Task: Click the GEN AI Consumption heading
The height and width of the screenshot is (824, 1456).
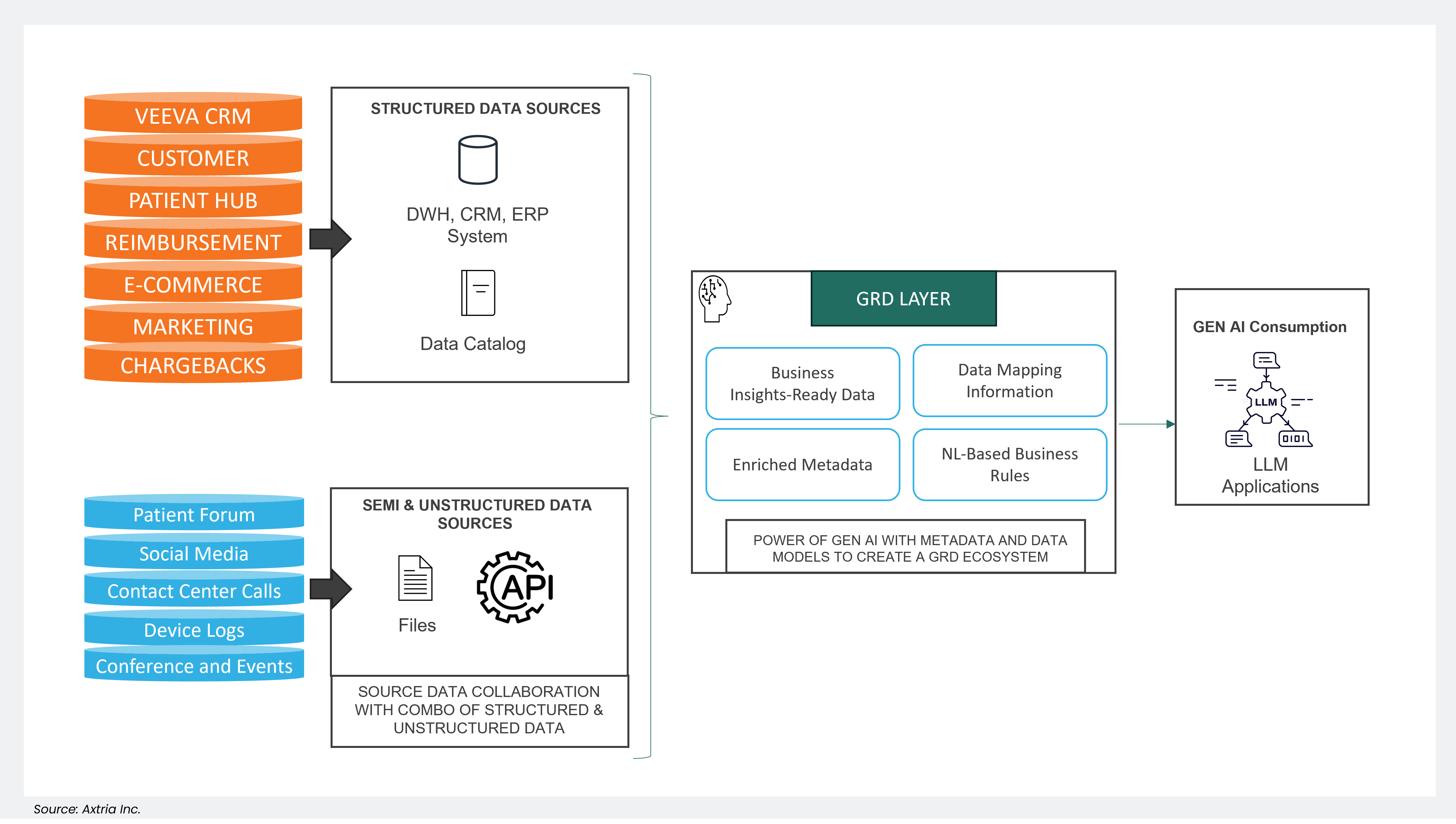Action: [1269, 326]
